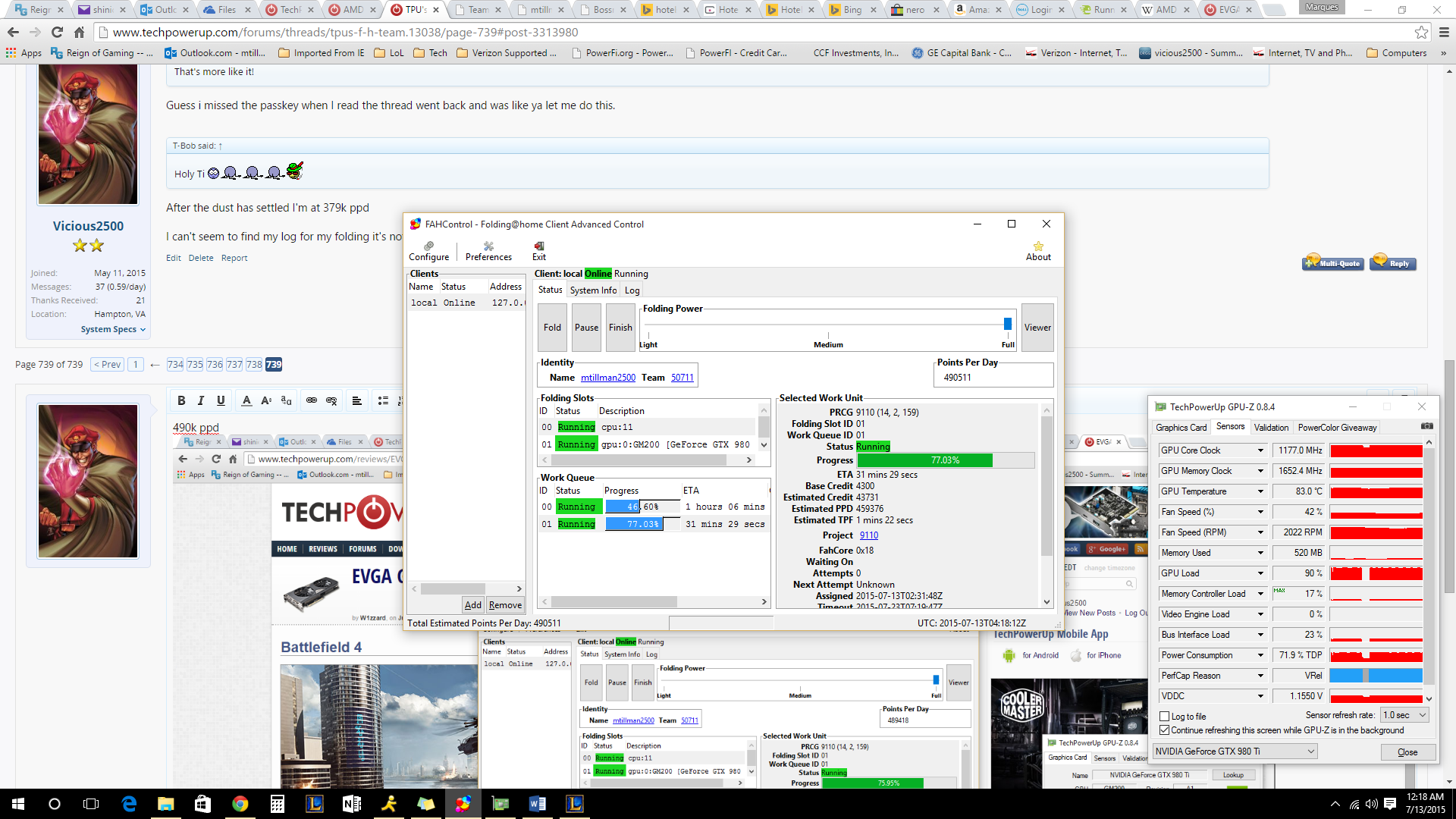1456x819 pixels.
Task: Switch to System Info tab in FAHControl
Action: 593,290
